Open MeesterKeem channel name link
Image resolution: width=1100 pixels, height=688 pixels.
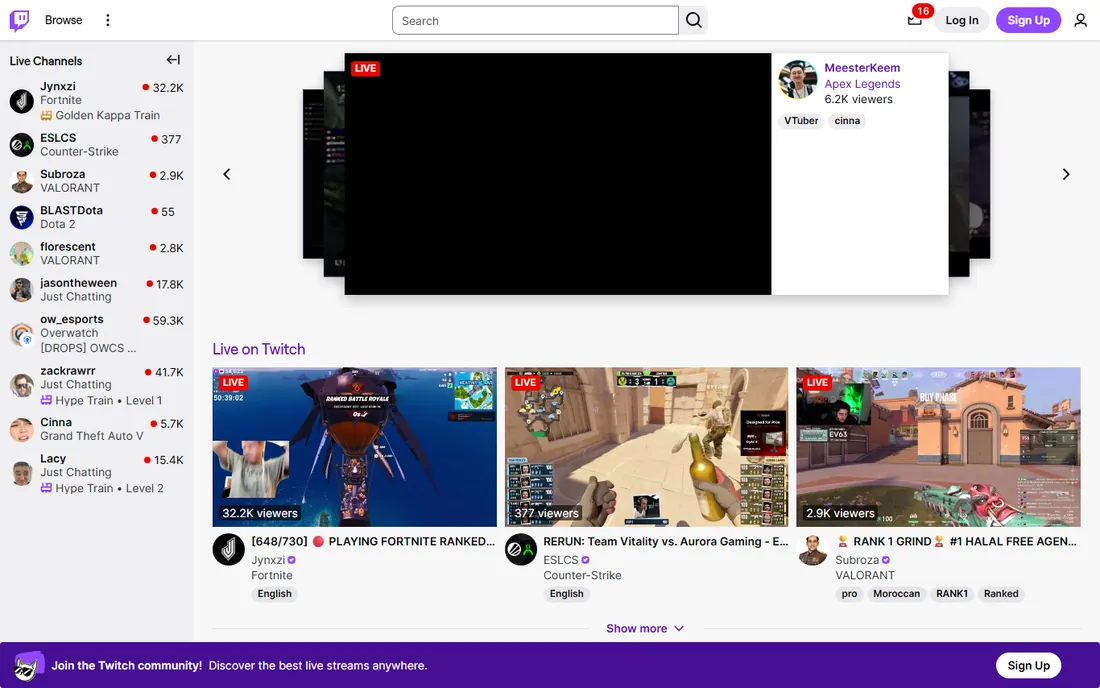(862, 68)
